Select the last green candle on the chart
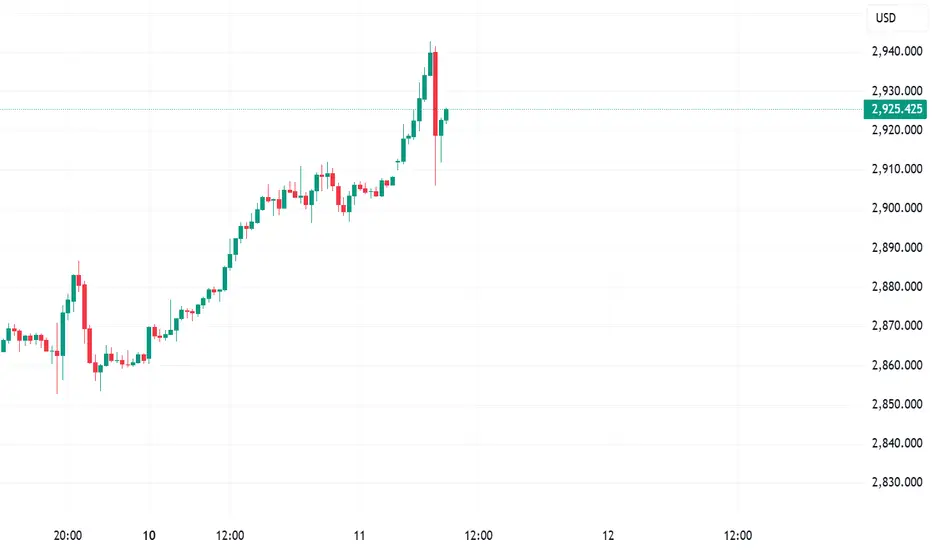 [x=446, y=114]
